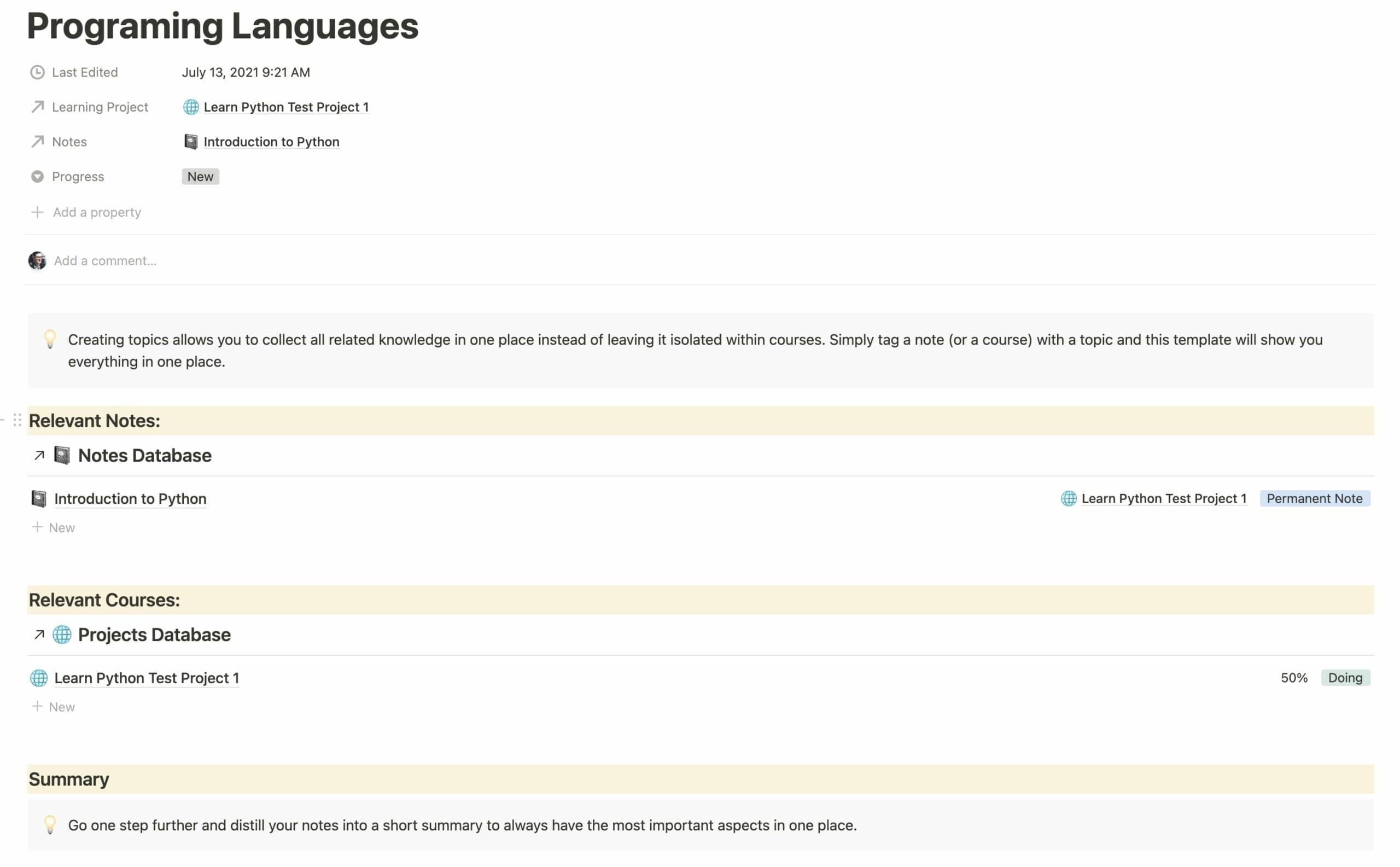Click the Add a comment field
Image resolution: width=1400 pixels, height=867 pixels.
(x=105, y=260)
